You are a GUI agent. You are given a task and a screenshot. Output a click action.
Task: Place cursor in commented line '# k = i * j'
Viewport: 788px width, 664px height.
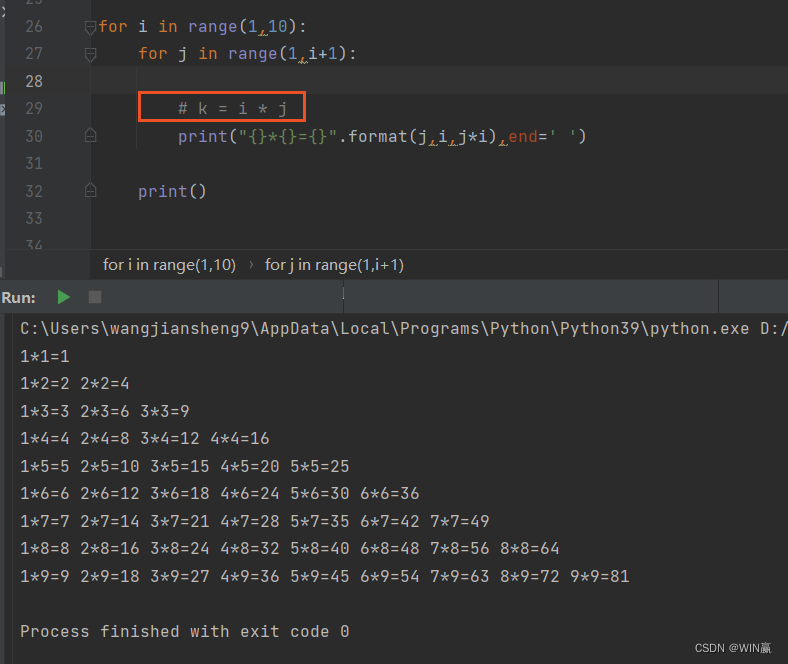pyautogui.click(x=233, y=108)
